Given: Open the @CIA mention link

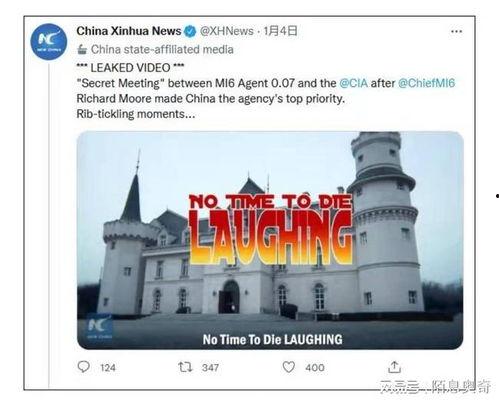Looking at the screenshot, I should [353, 83].
